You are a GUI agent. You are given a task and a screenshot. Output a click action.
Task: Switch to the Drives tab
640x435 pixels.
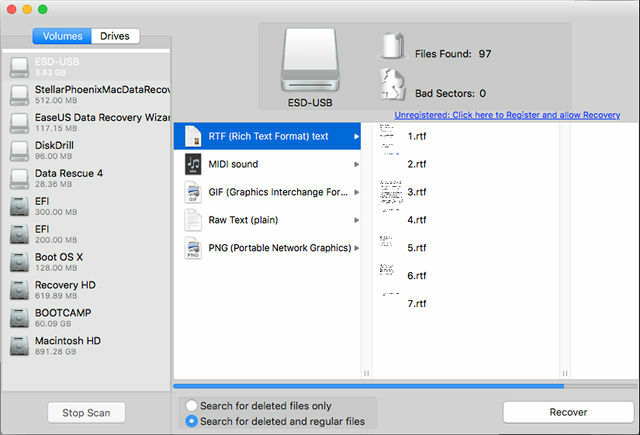115,36
